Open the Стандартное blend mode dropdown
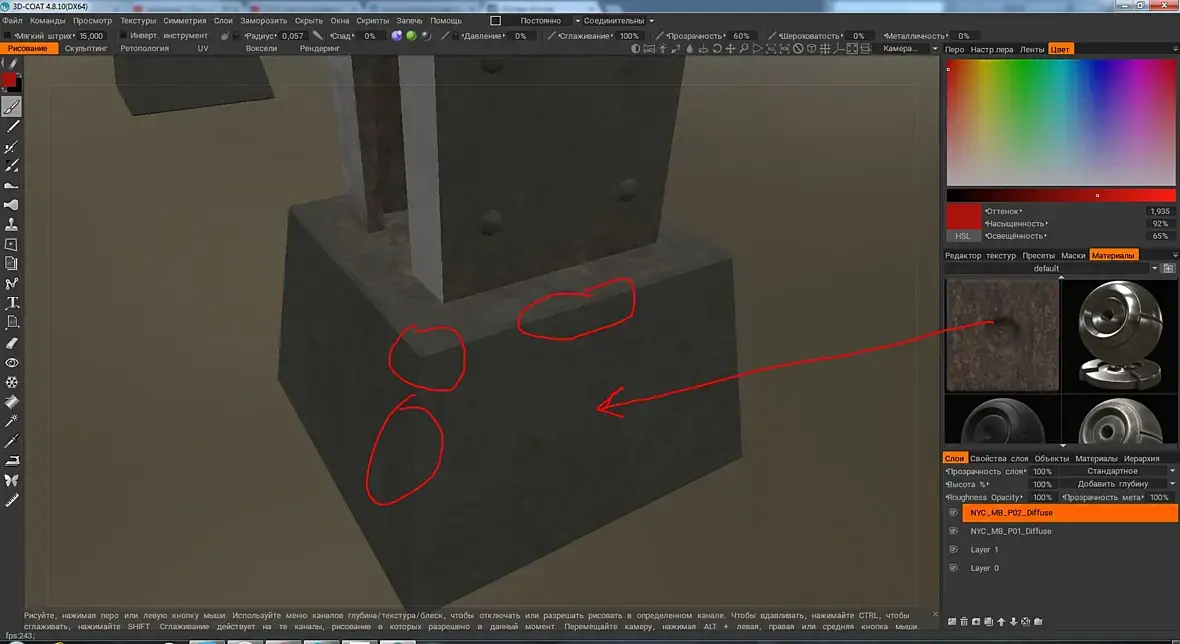The image size is (1180, 644). (1118, 471)
